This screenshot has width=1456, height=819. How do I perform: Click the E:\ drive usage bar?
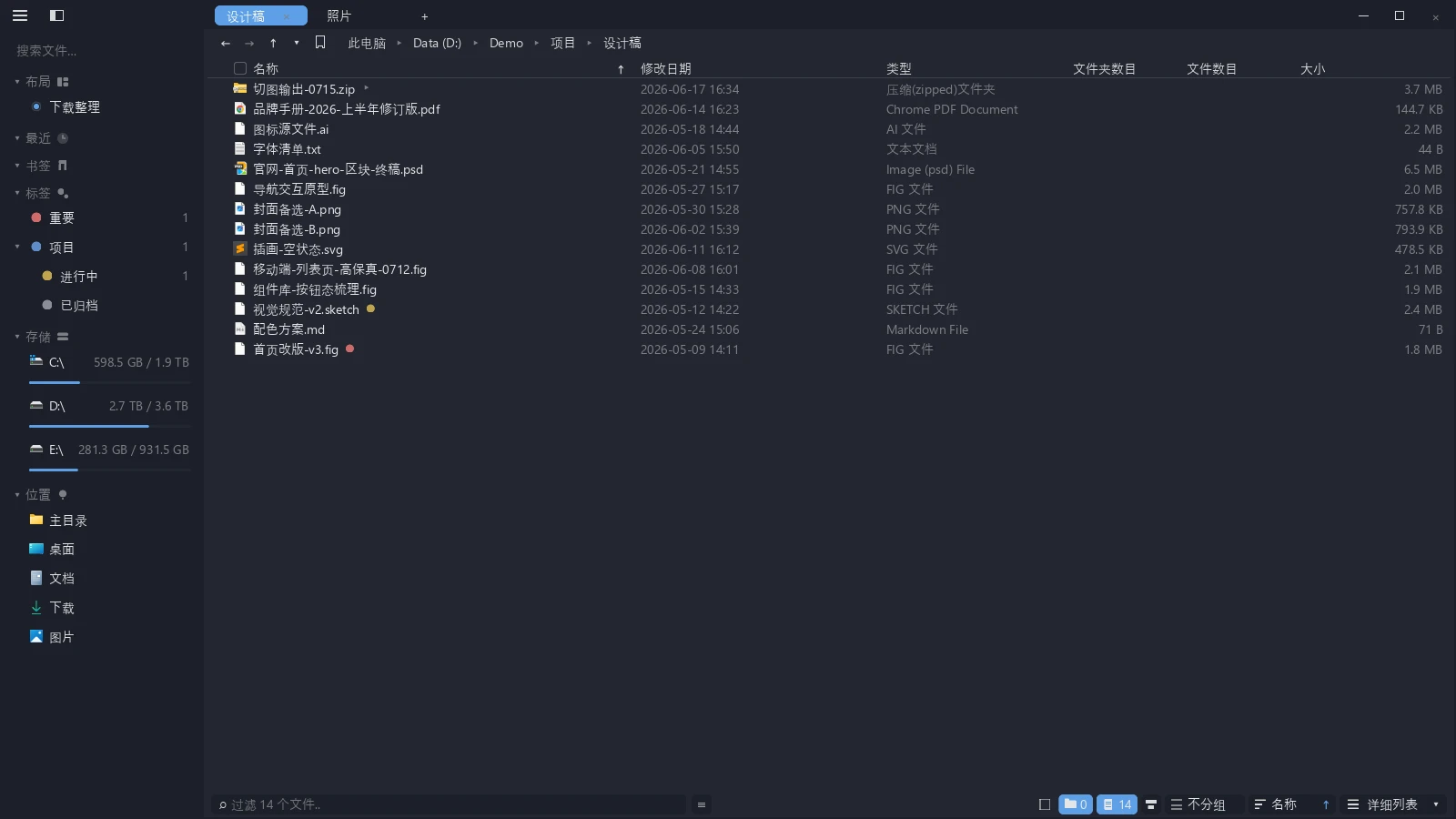tap(110, 470)
